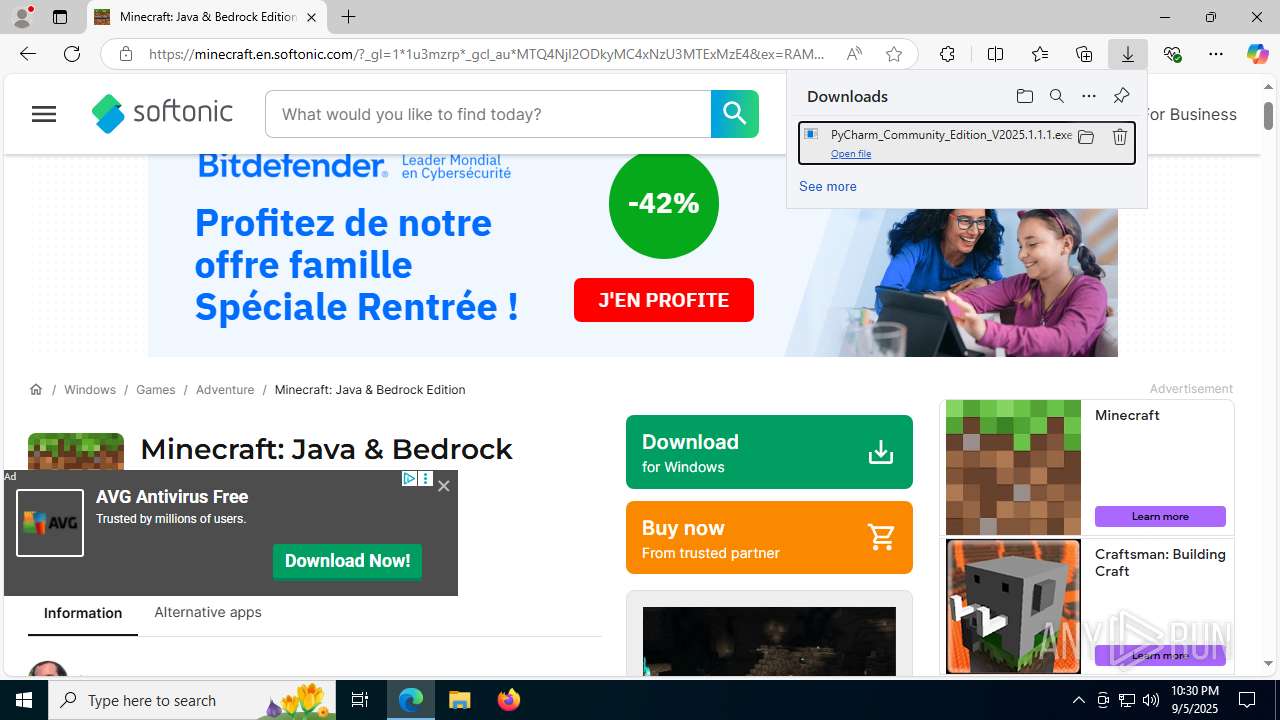This screenshot has height=720, width=1280.
Task: Open a new browser tab
Action: pos(348,17)
